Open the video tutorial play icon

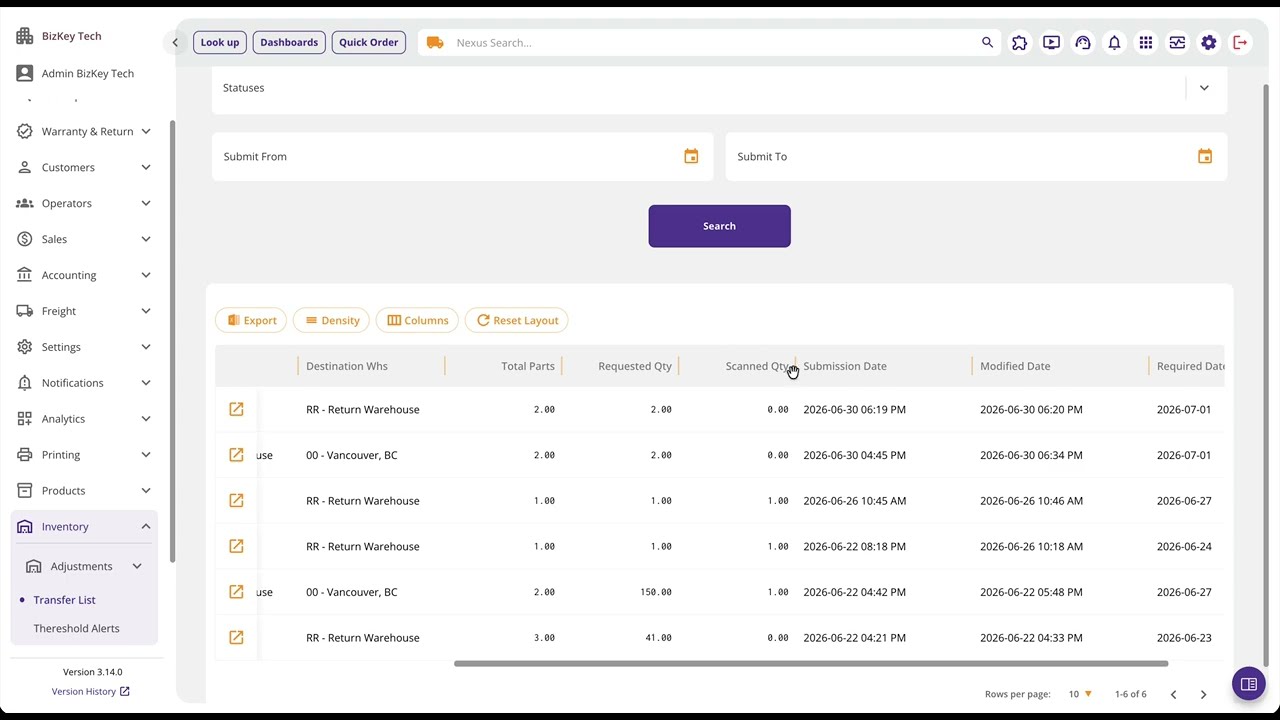[x=1051, y=42]
